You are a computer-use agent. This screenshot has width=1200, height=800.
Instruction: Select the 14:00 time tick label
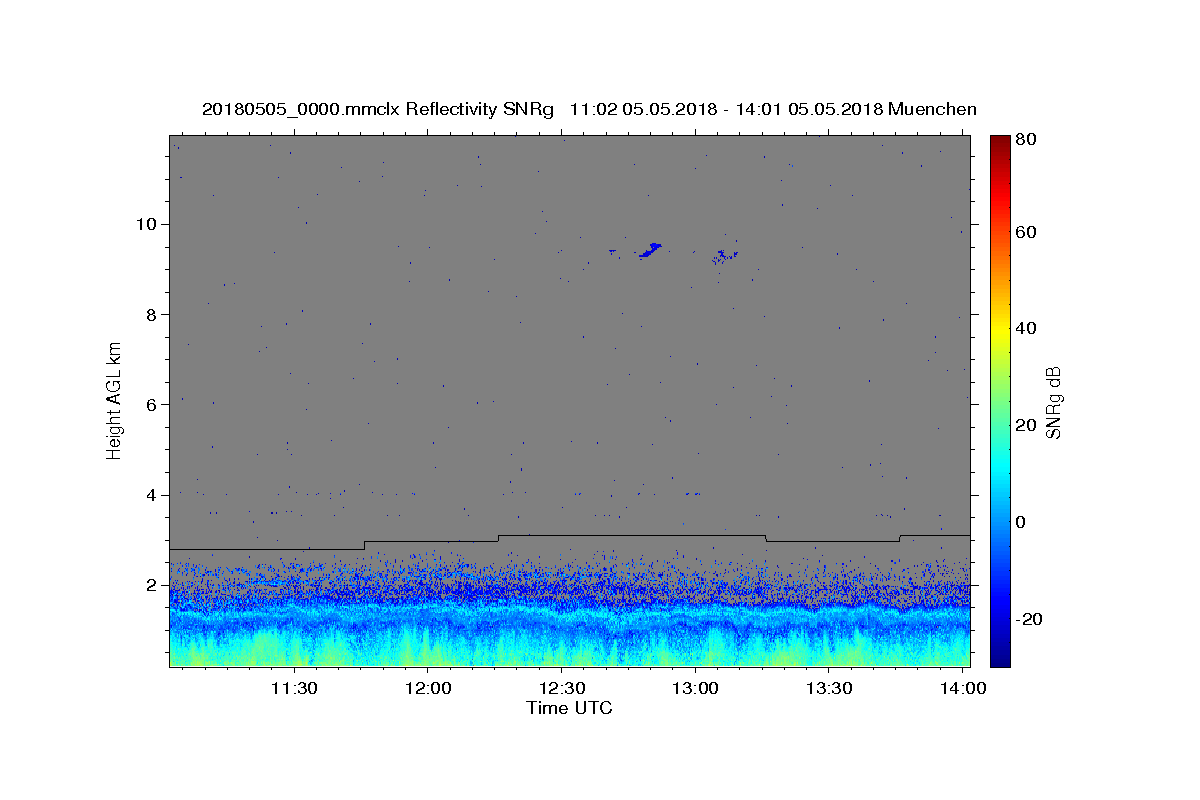[x=962, y=689]
